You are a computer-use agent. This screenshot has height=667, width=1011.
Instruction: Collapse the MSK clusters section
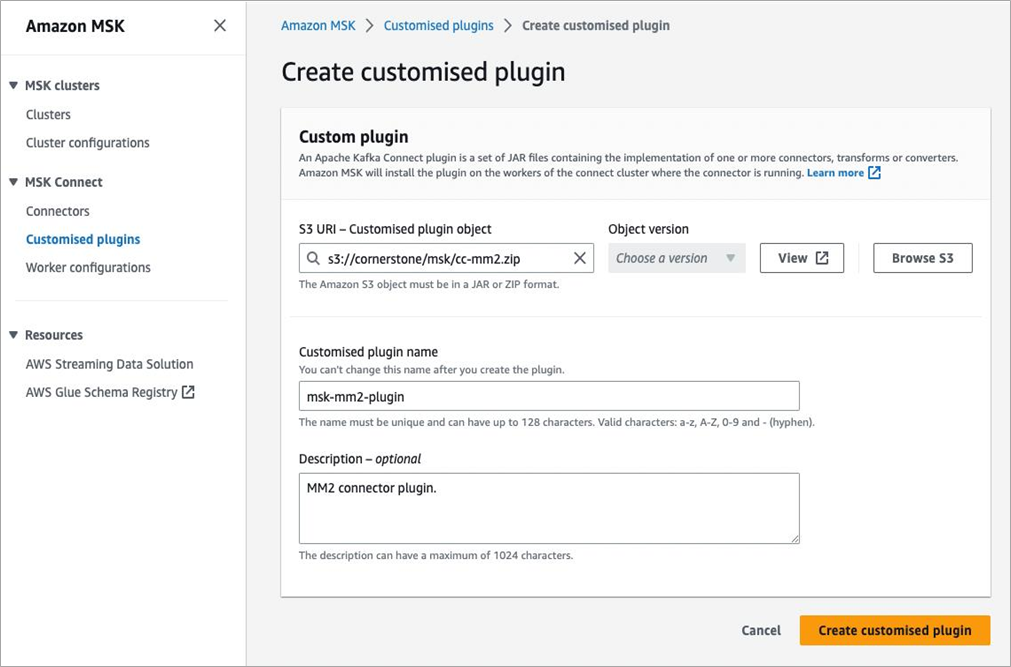point(13,86)
